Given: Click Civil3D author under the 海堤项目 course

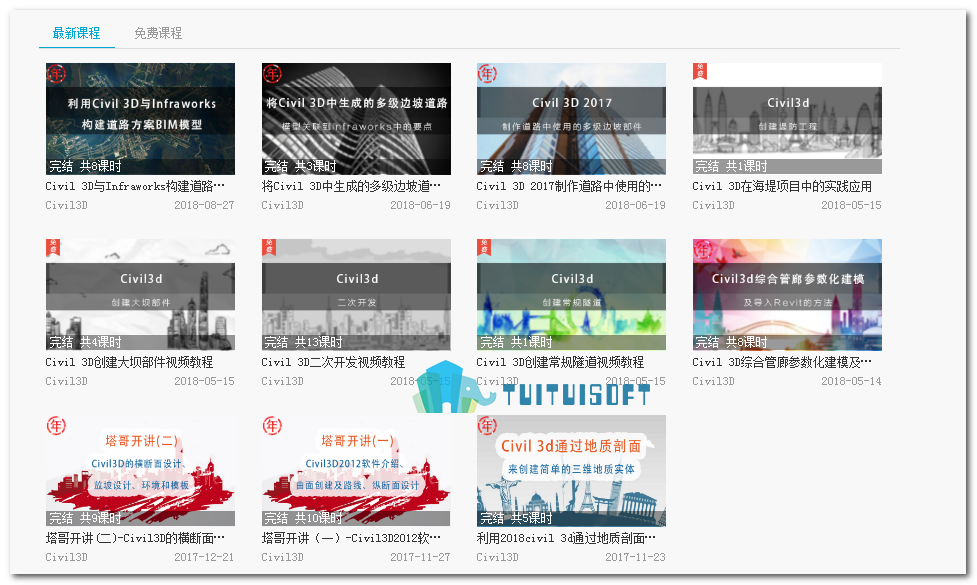Looking at the screenshot, I should pyautogui.click(x=713, y=205).
